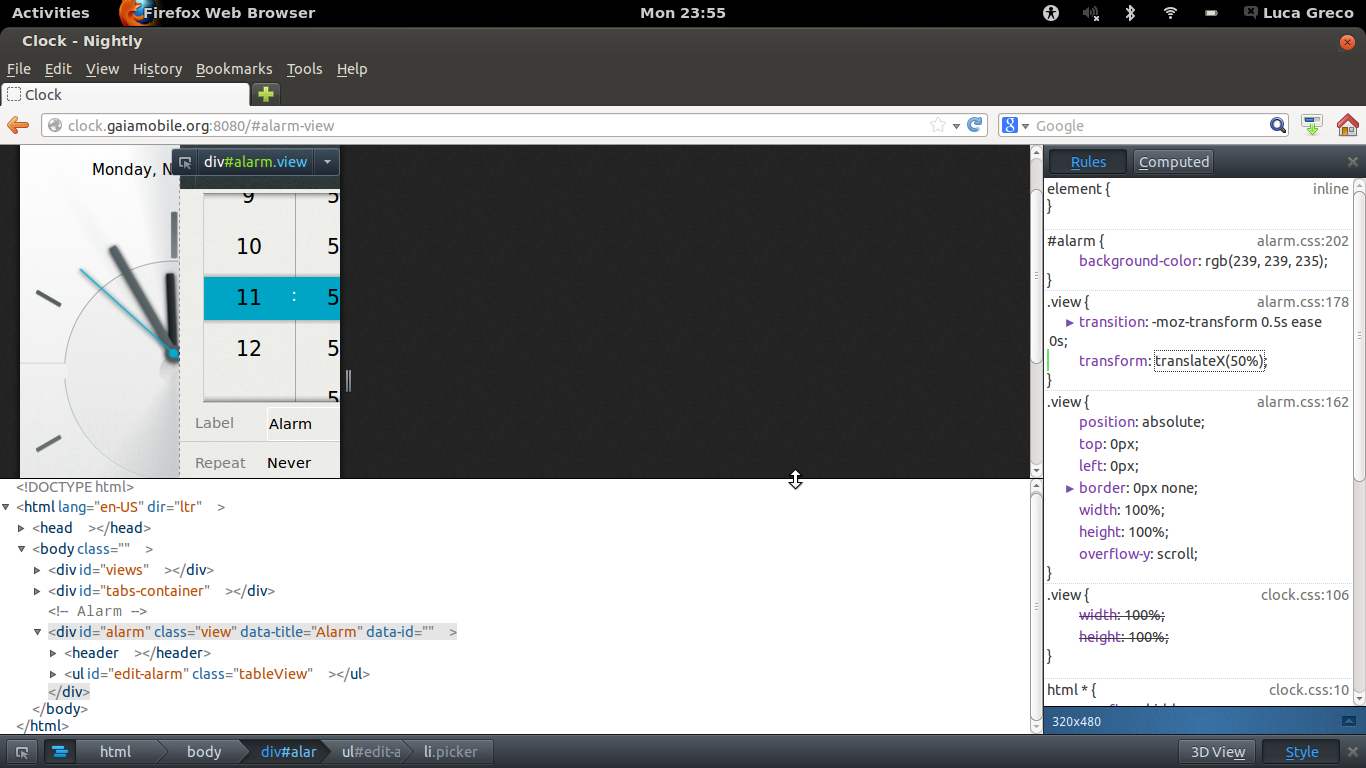Image resolution: width=1366 pixels, height=768 pixels.
Task: Expand the ul id="edit-alarm" node
Action: (x=53, y=674)
